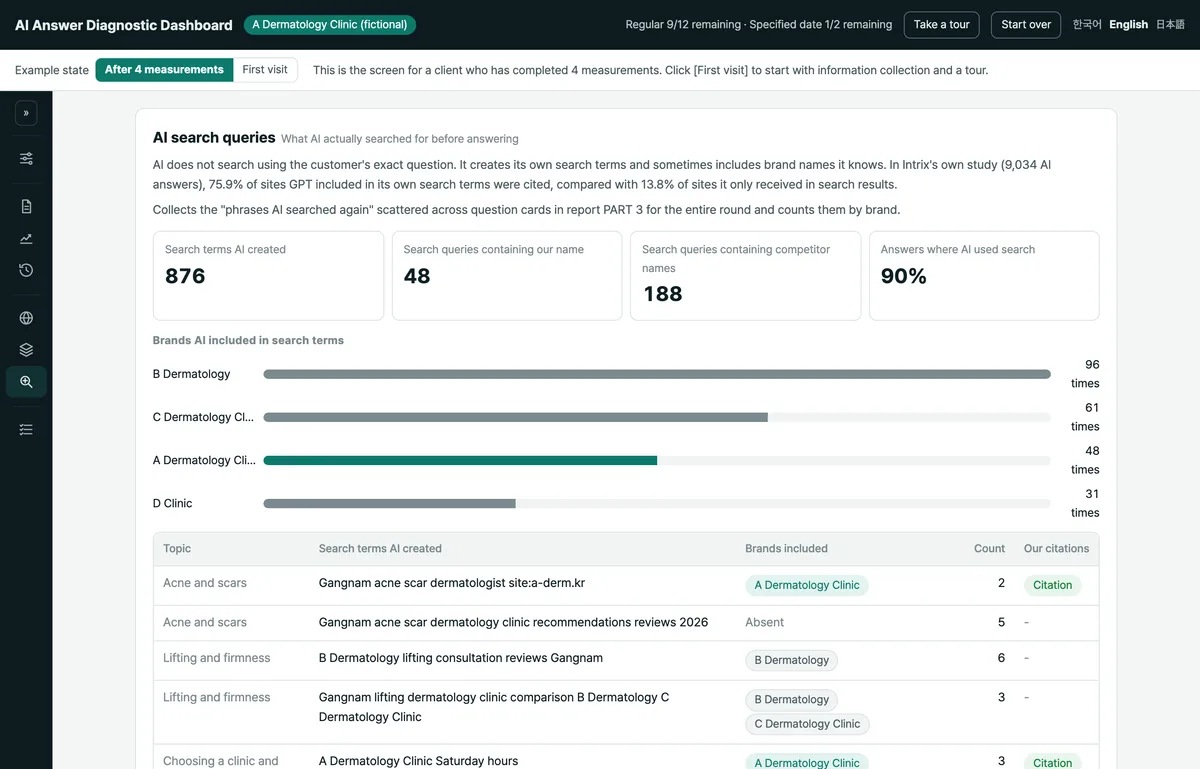The width and height of the screenshot is (1200, 769).
Task: Open the sliders settings icon in sidebar
Action: point(26,158)
